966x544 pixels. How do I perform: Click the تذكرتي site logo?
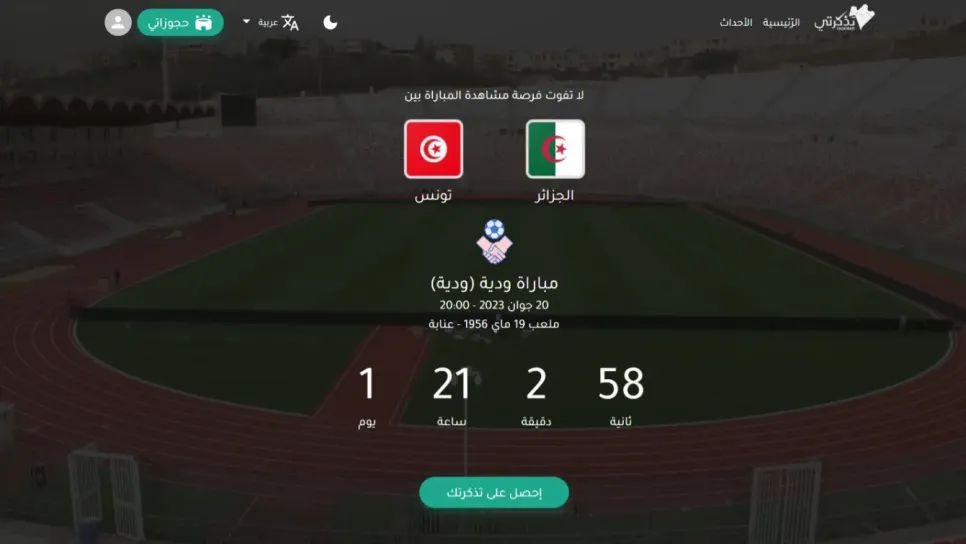[844, 18]
